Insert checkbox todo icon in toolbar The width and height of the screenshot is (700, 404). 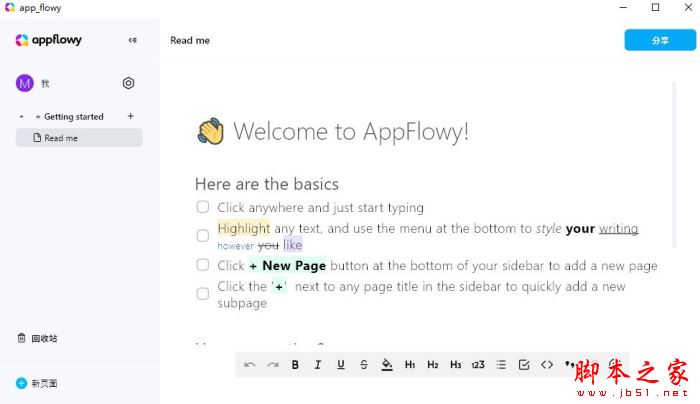(524, 365)
